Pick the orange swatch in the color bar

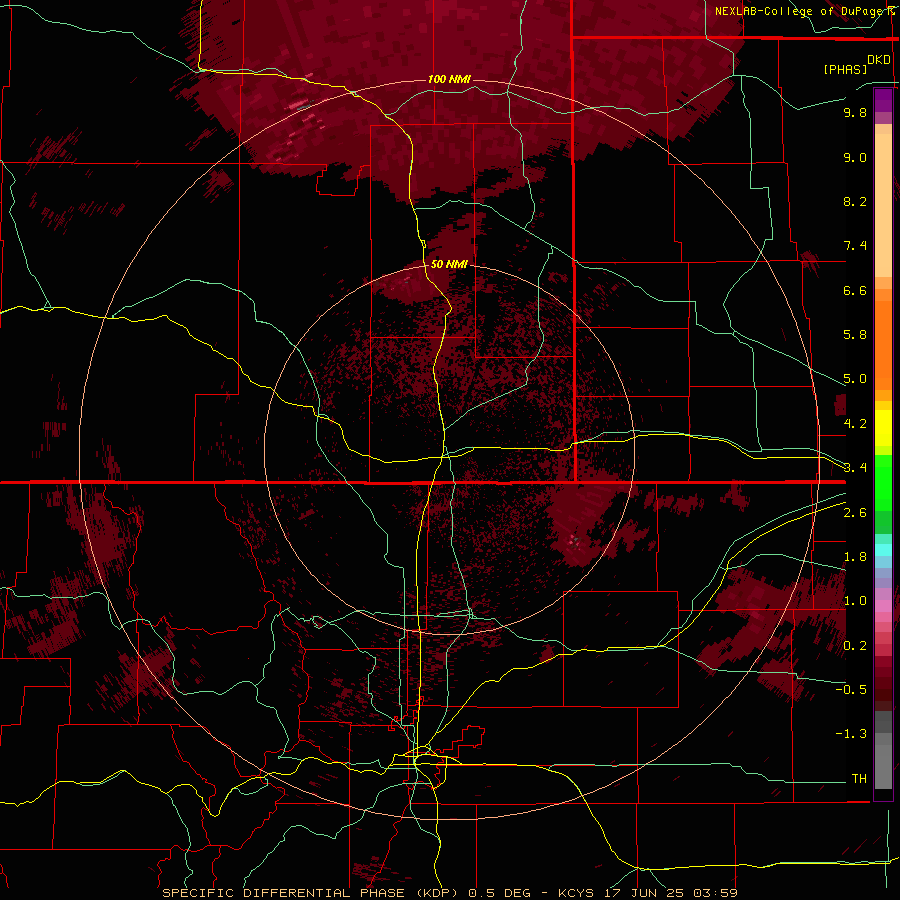click(883, 346)
